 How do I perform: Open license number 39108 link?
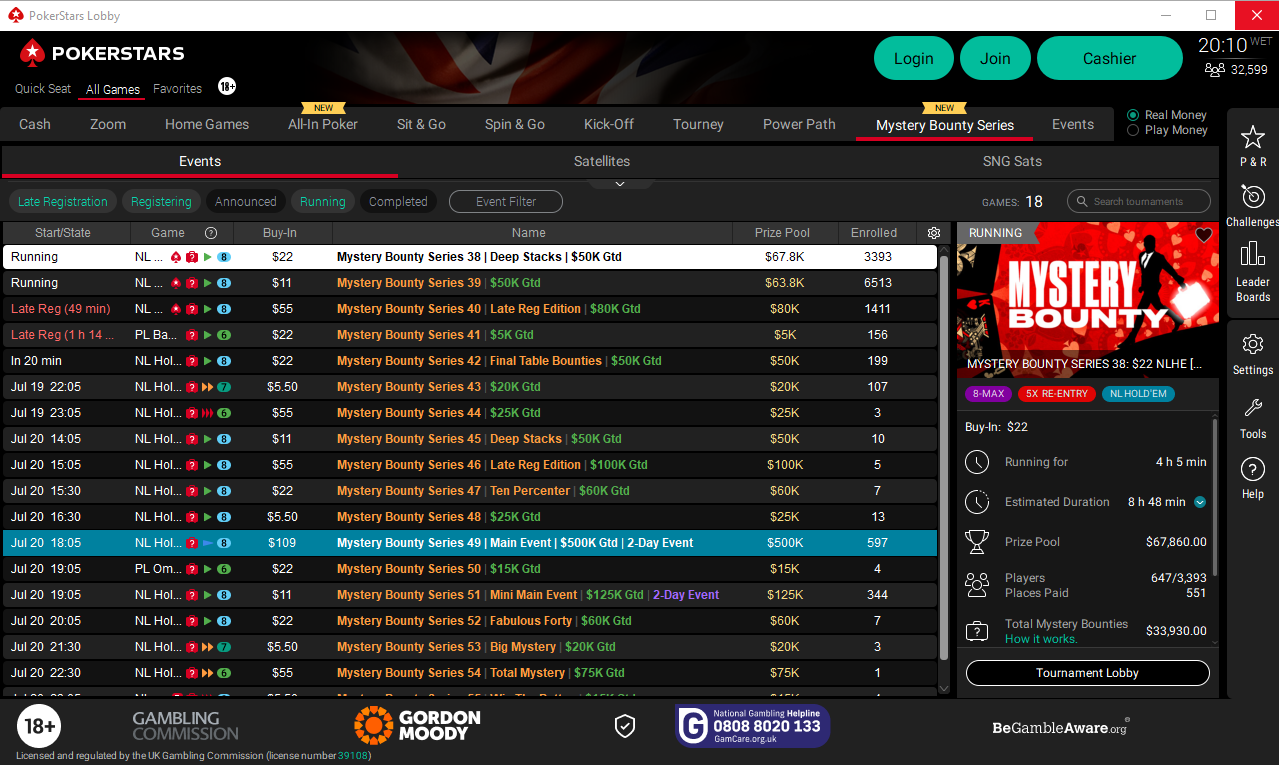[353, 755]
